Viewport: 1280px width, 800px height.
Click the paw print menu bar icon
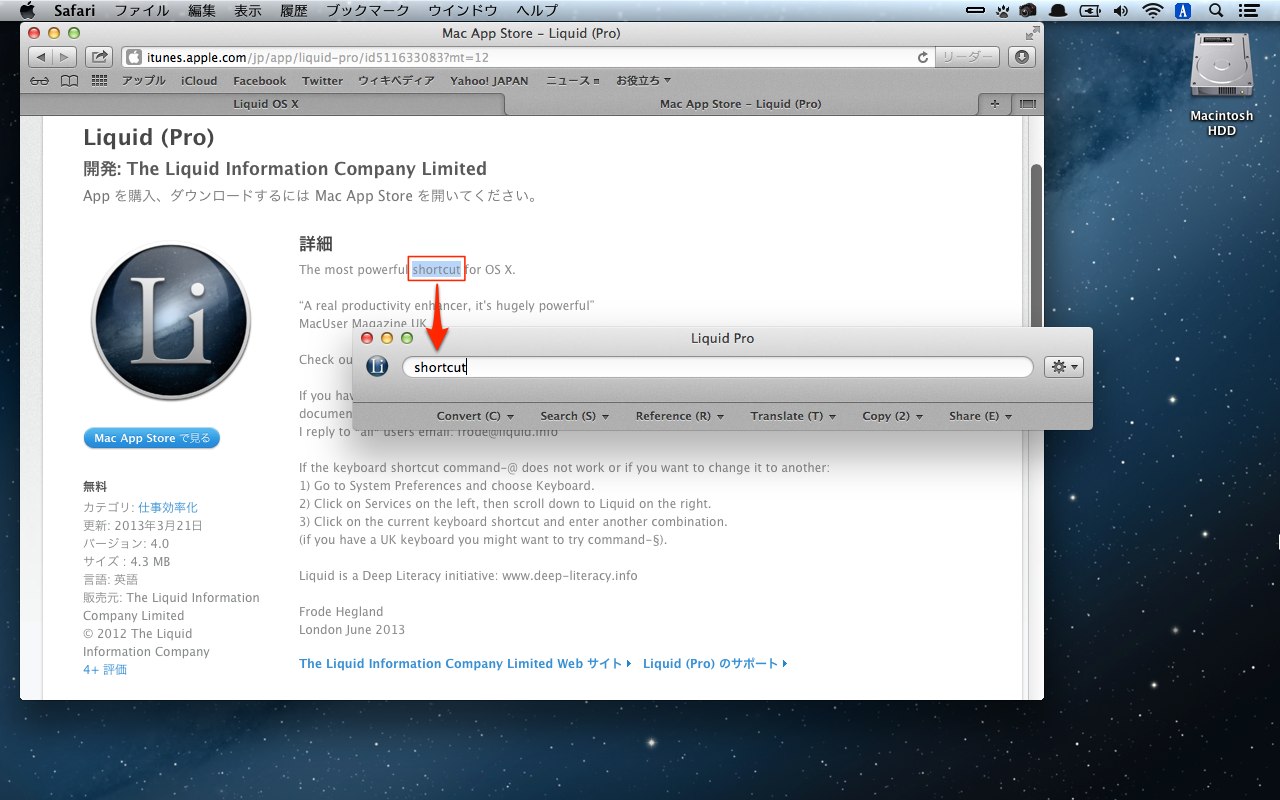pos(1002,11)
